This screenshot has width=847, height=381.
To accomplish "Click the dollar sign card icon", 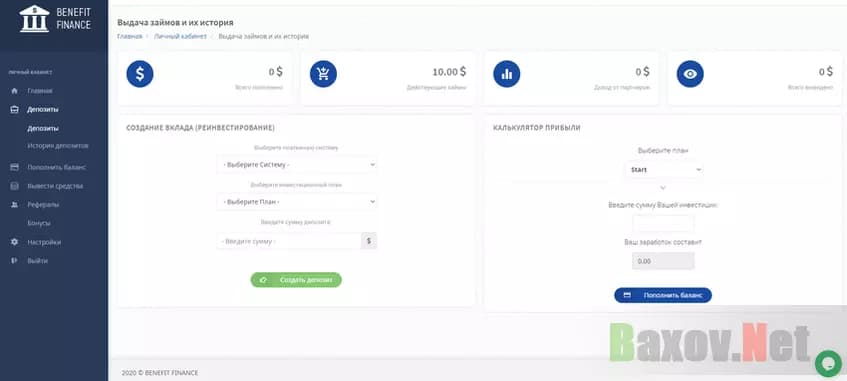I will pos(140,74).
